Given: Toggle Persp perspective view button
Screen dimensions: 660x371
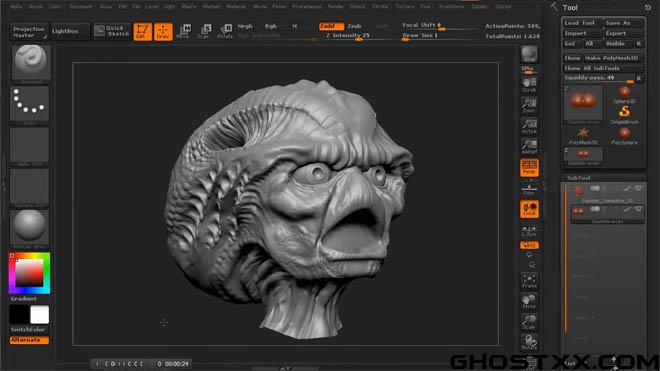Looking at the screenshot, I should click(x=529, y=168).
